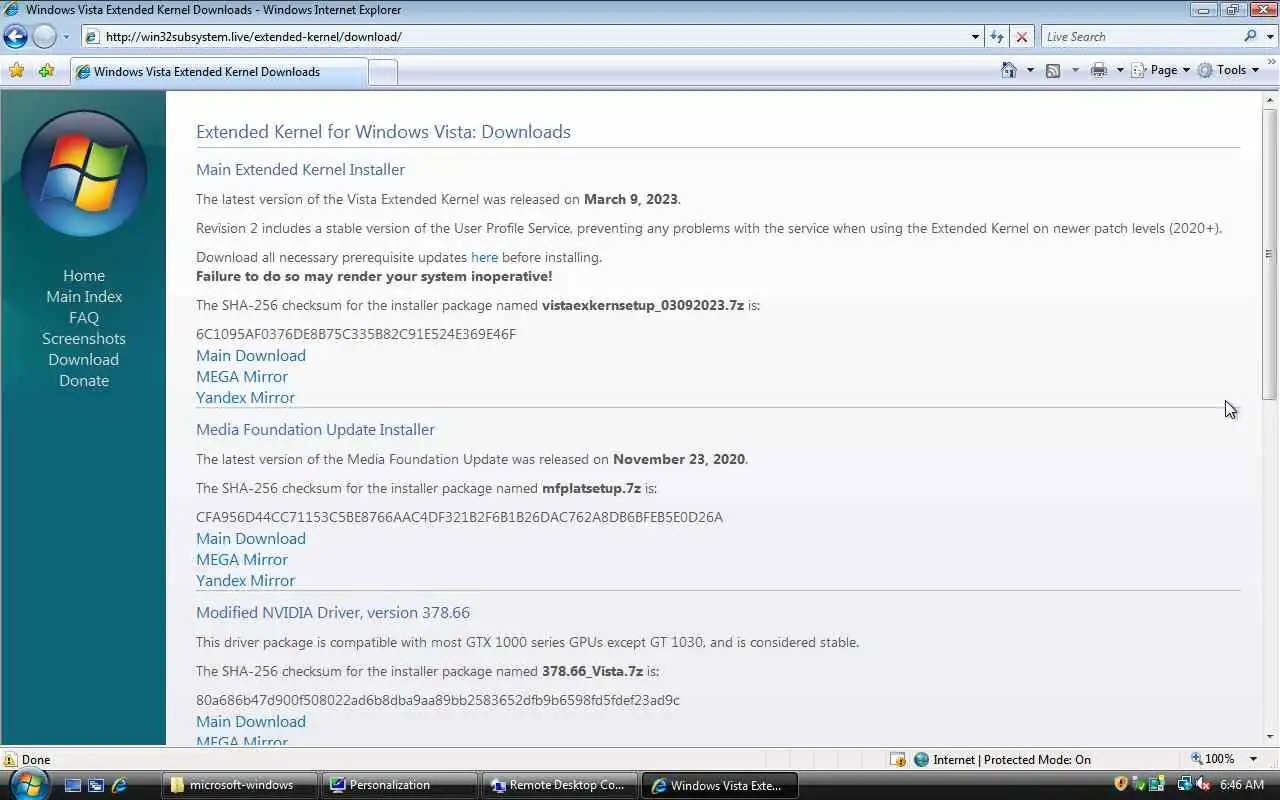Refresh the page with the Refresh icon

(997, 37)
